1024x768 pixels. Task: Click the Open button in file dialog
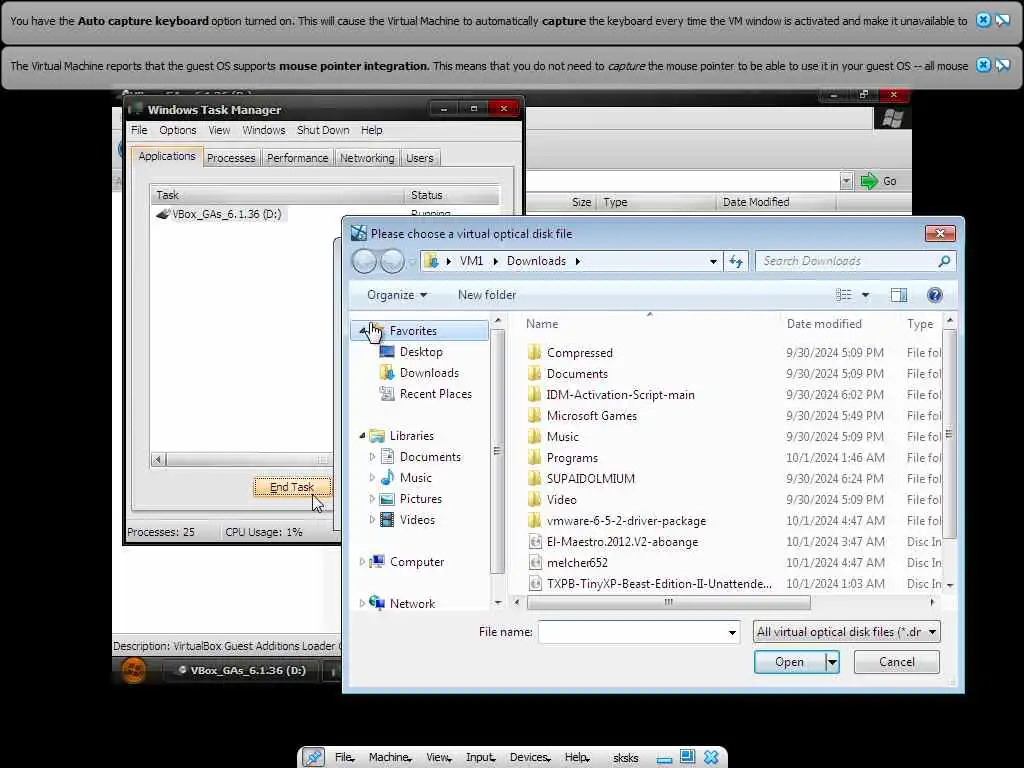[790, 662]
